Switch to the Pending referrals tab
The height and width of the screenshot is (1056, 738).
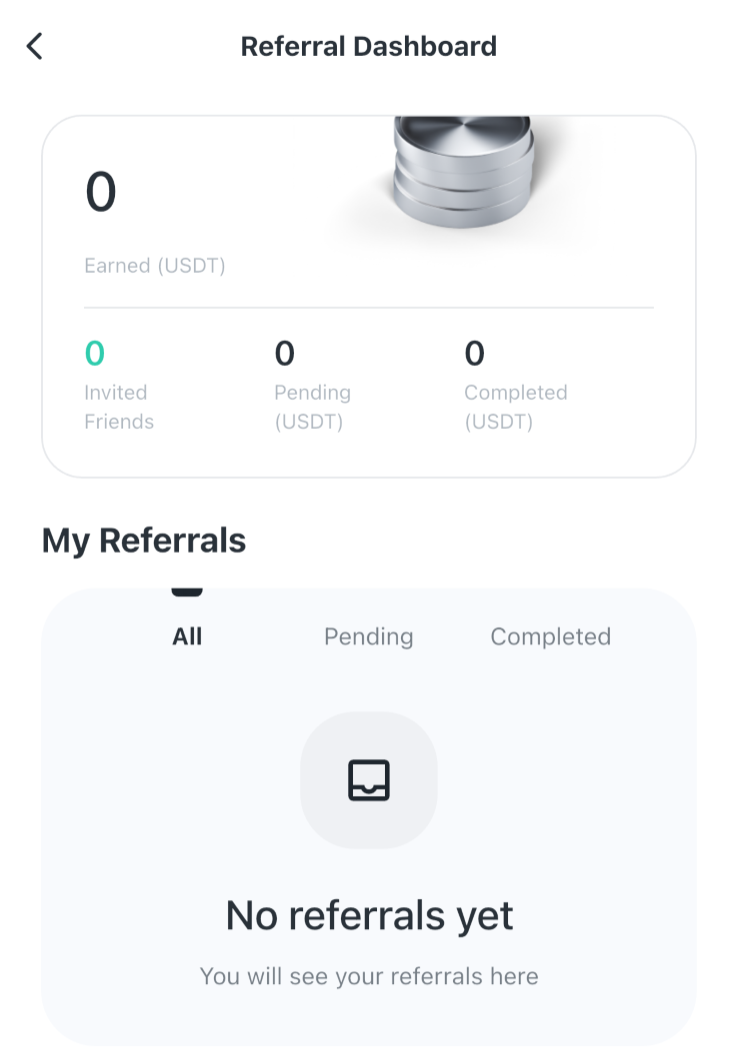point(368,637)
